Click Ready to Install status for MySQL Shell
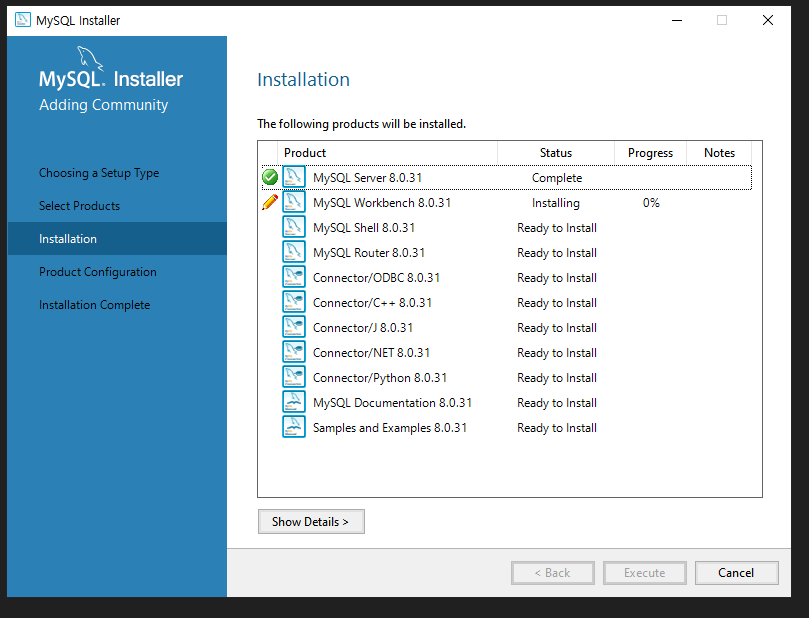Viewport: 809px width, 618px height. (x=557, y=228)
